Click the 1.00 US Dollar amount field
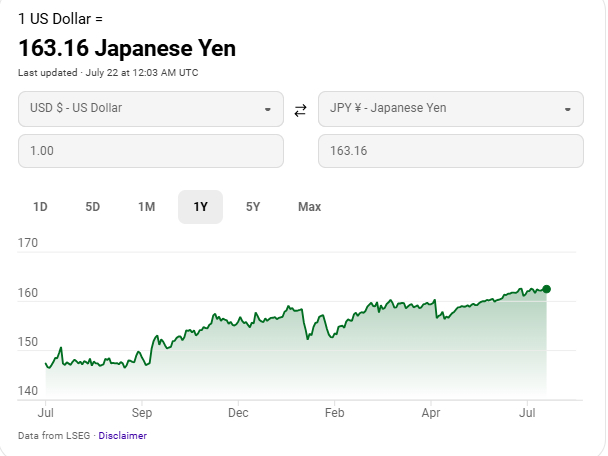The image size is (608, 456). tap(151, 151)
